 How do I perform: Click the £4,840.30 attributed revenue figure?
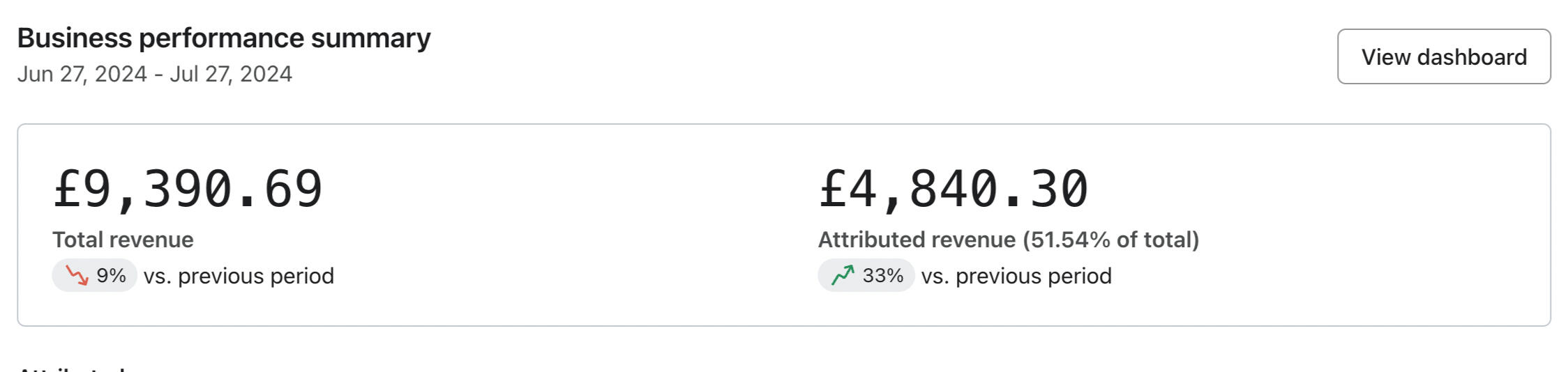point(953,189)
